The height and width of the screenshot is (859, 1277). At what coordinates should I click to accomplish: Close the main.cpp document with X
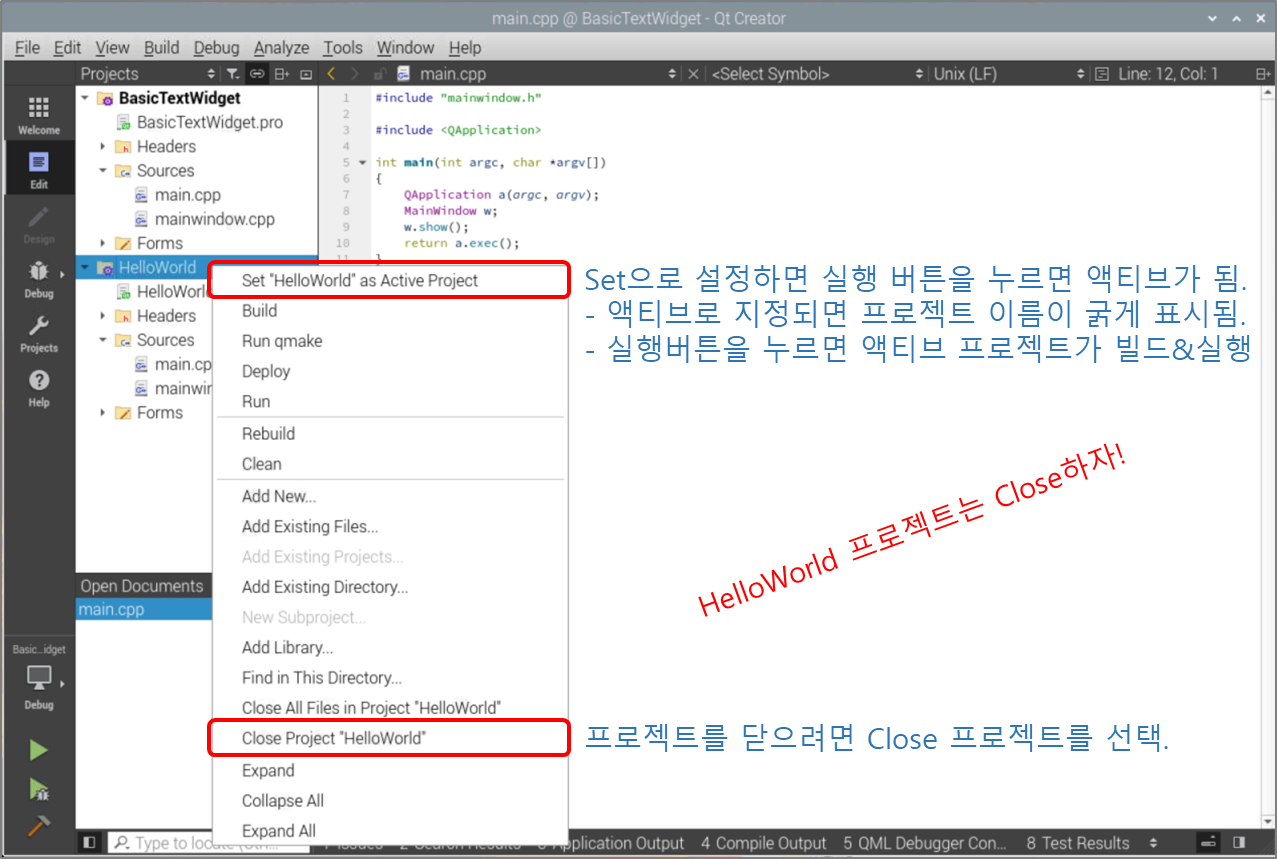pyautogui.click(x=694, y=74)
